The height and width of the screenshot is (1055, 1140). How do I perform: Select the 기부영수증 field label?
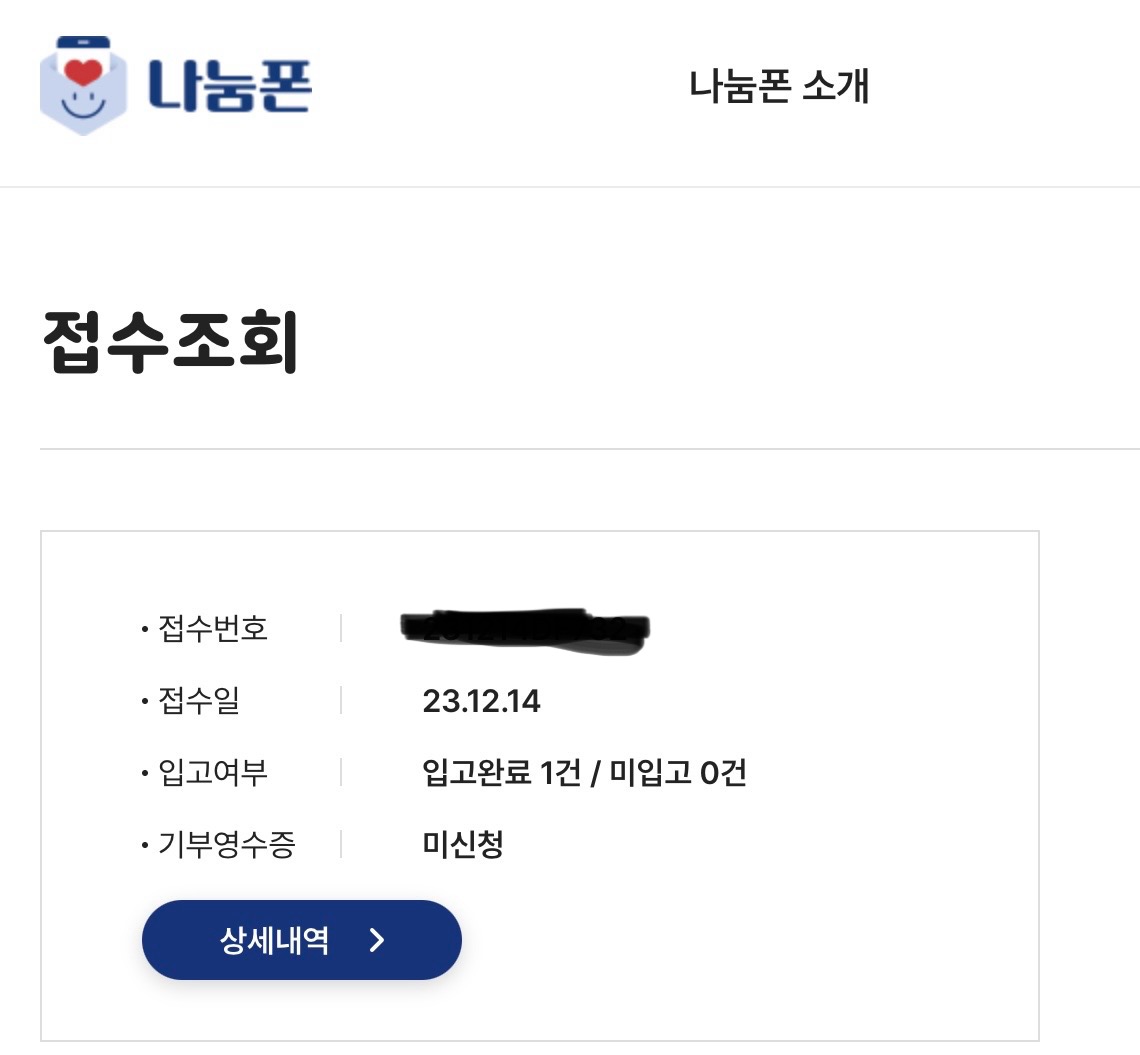pos(226,845)
